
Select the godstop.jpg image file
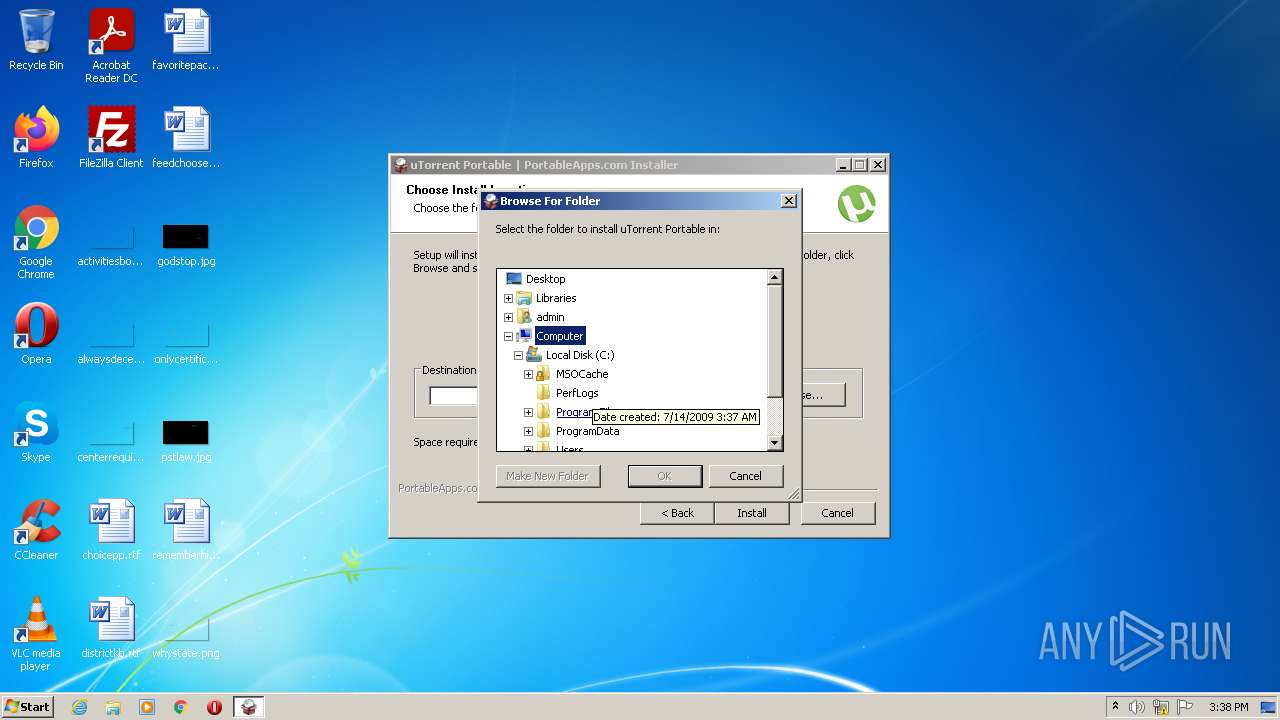pos(186,246)
